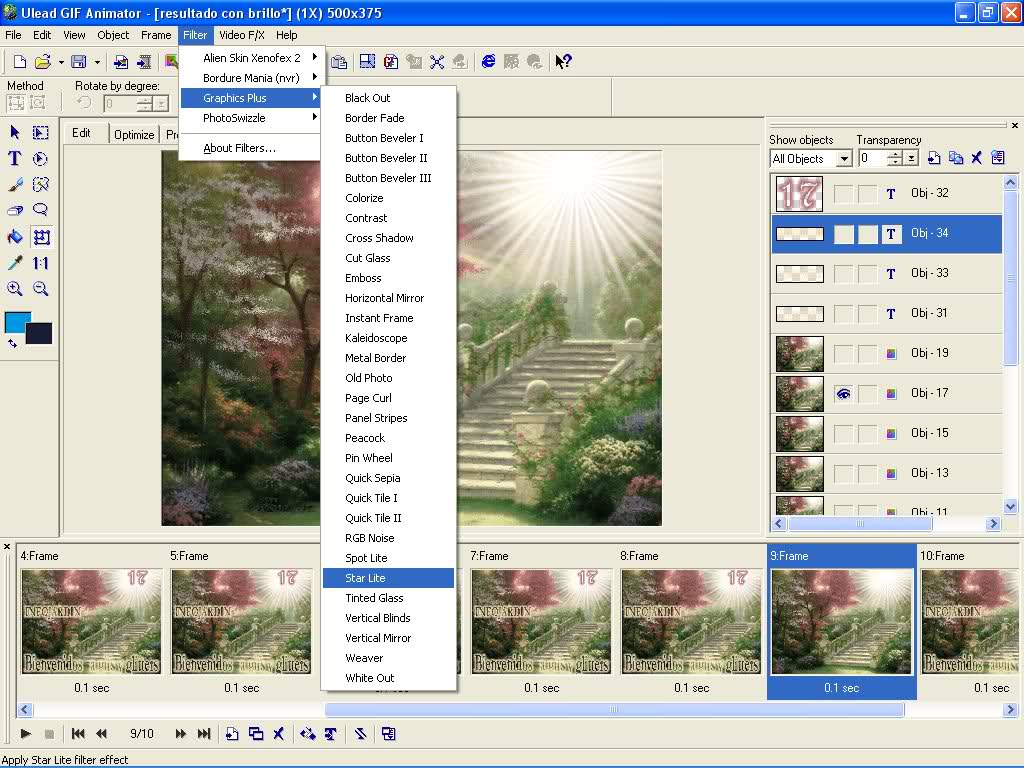Click the delete frame X icon
Image resolution: width=1024 pixels, height=768 pixels.
(279, 734)
